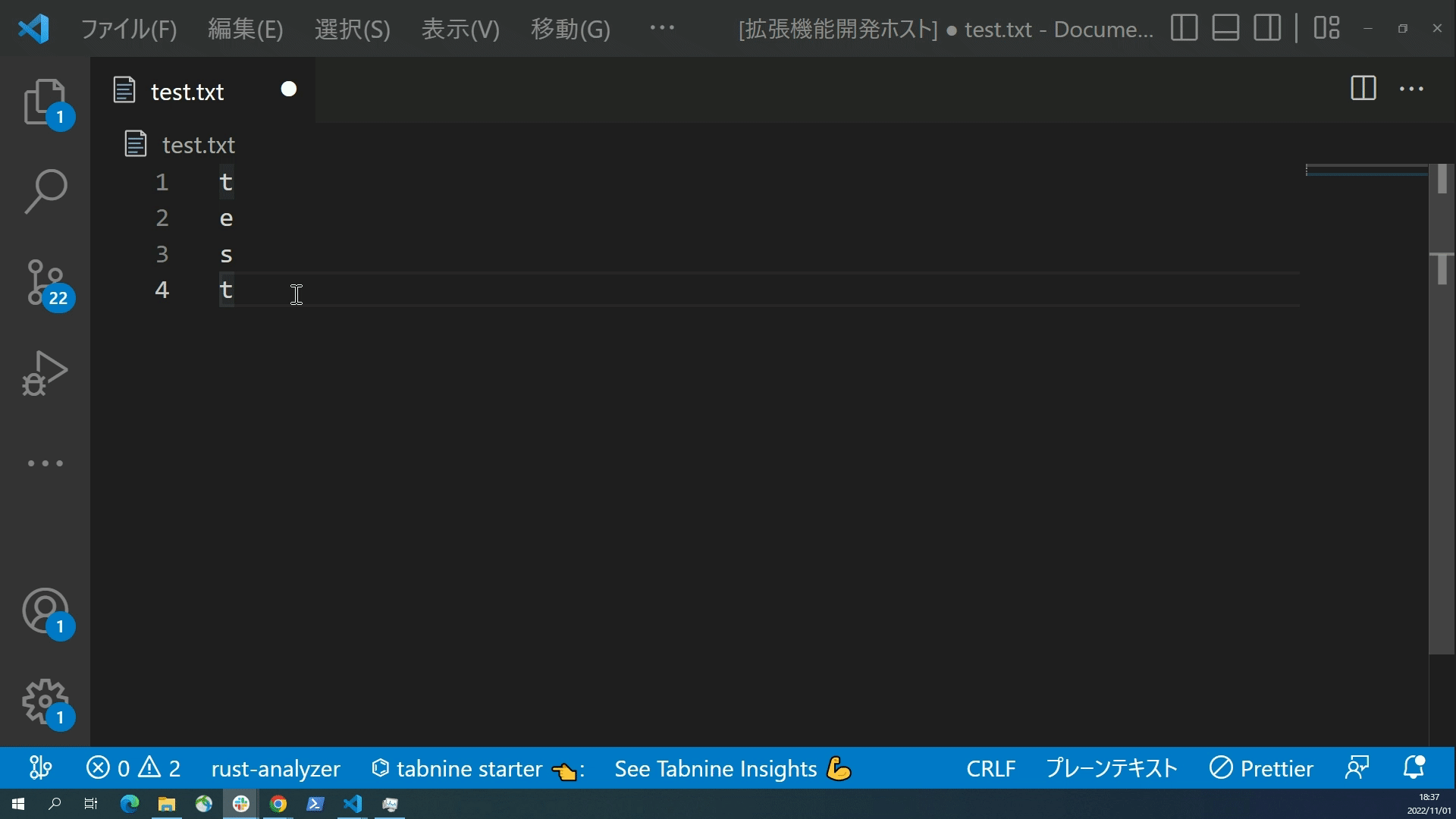Open Customize Layout icon
The height and width of the screenshot is (819, 1456).
click(x=1326, y=28)
